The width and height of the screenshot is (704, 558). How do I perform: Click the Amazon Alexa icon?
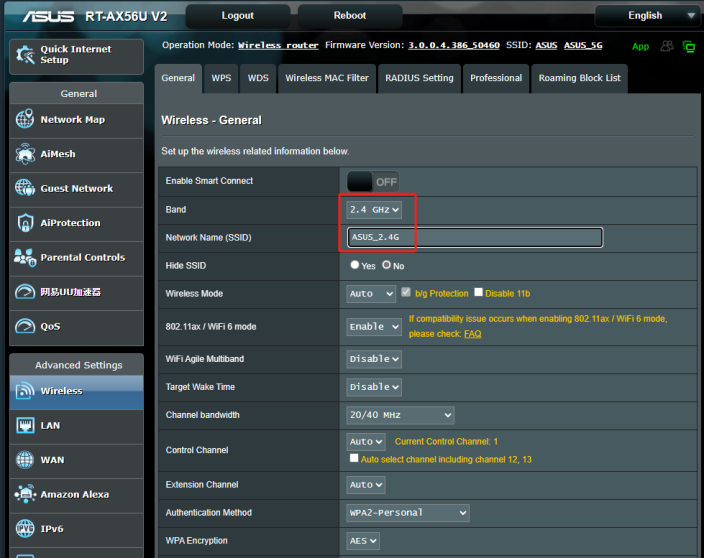click(25, 494)
